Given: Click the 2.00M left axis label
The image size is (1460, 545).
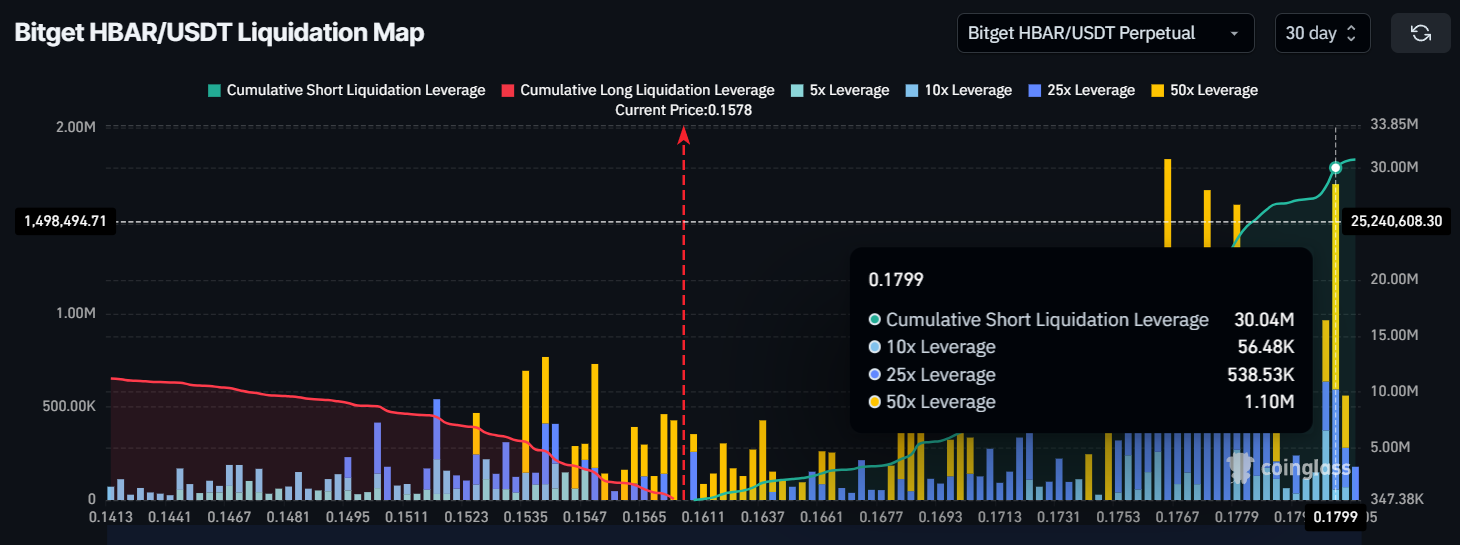Looking at the screenshot, I should tap(74, 127).
